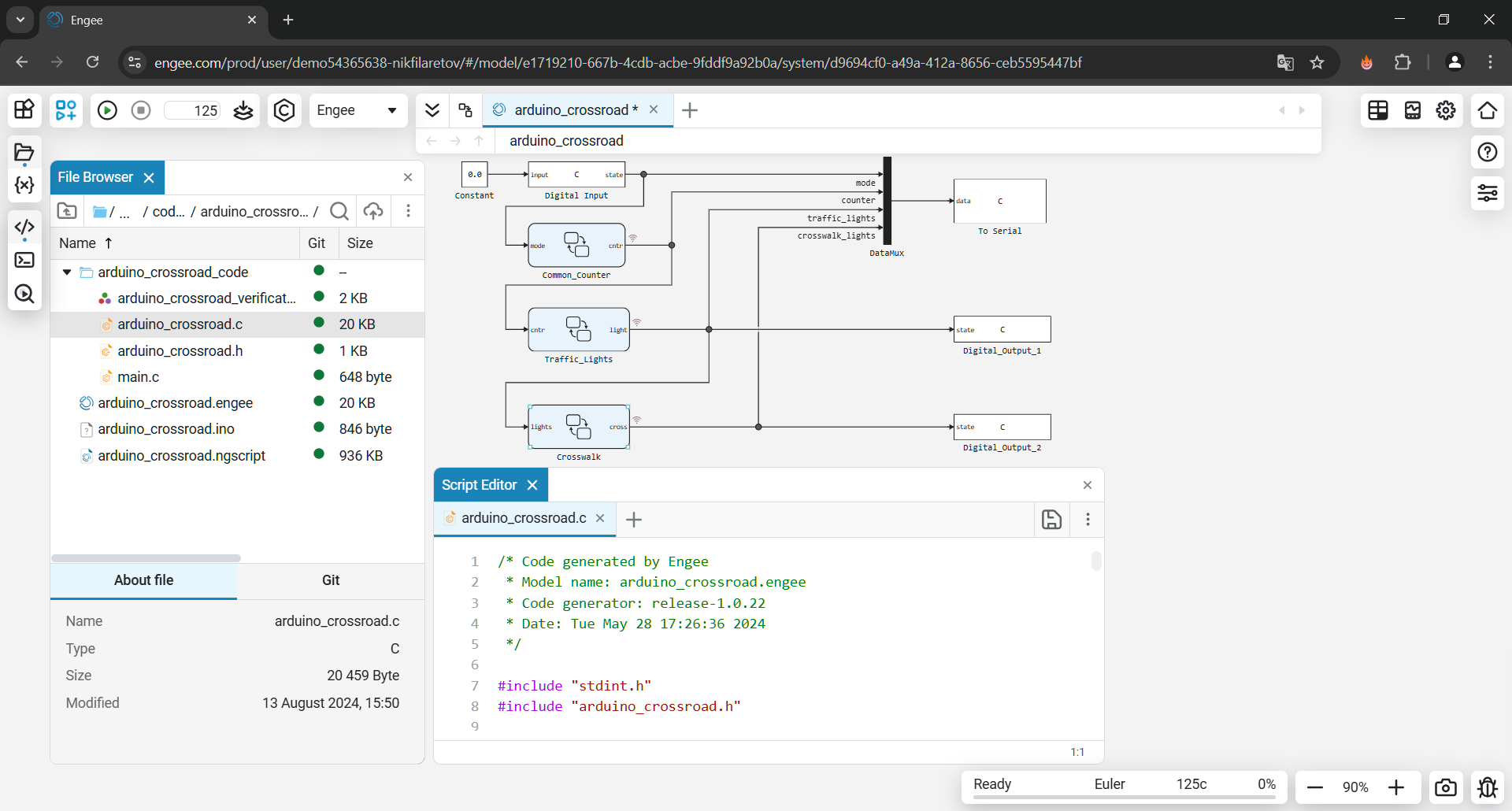1512x811 pixels.
Task: Click zoom in plus button
Action: point(1396,787)
